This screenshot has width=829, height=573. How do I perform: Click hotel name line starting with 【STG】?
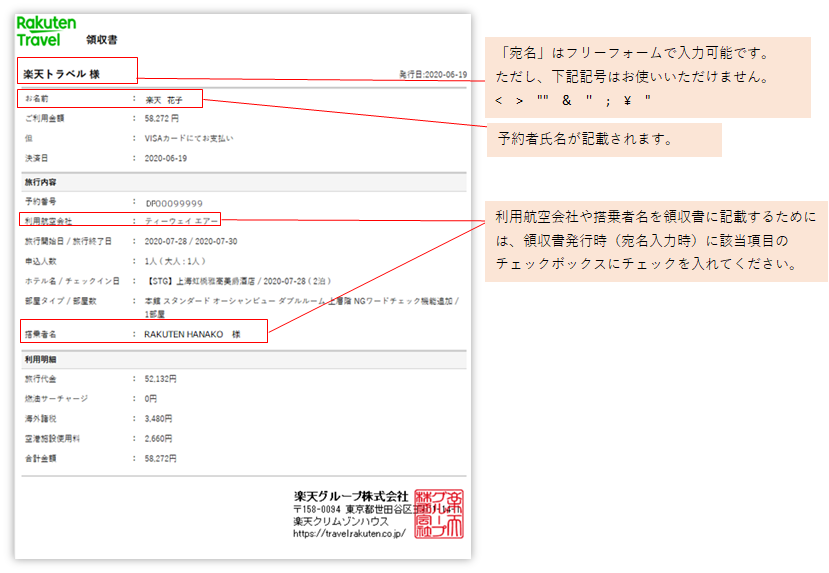pos(238,281)
